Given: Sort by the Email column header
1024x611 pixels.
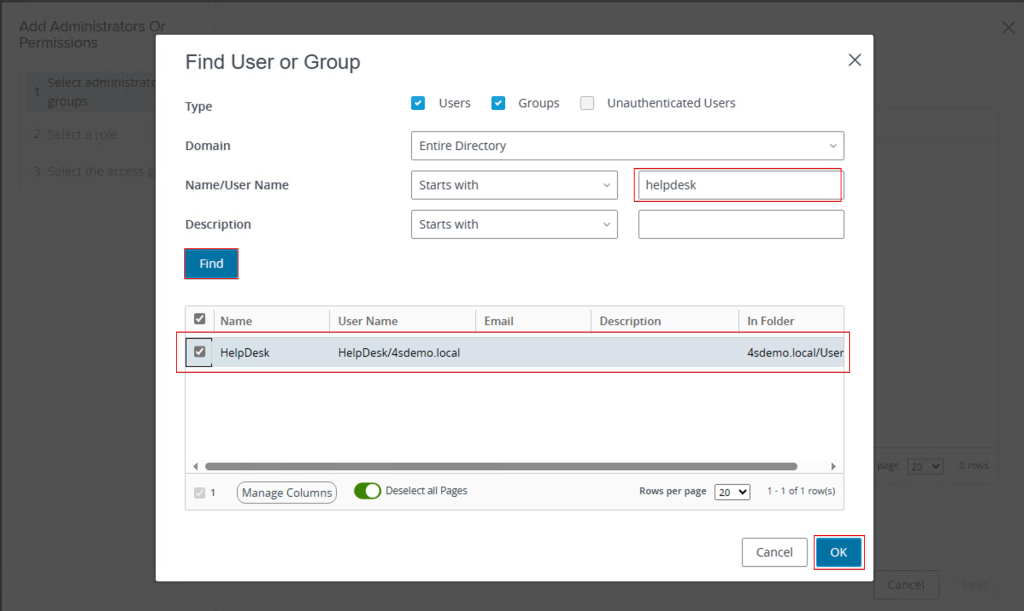Looking at the screenshot, I should coord(499,321).
